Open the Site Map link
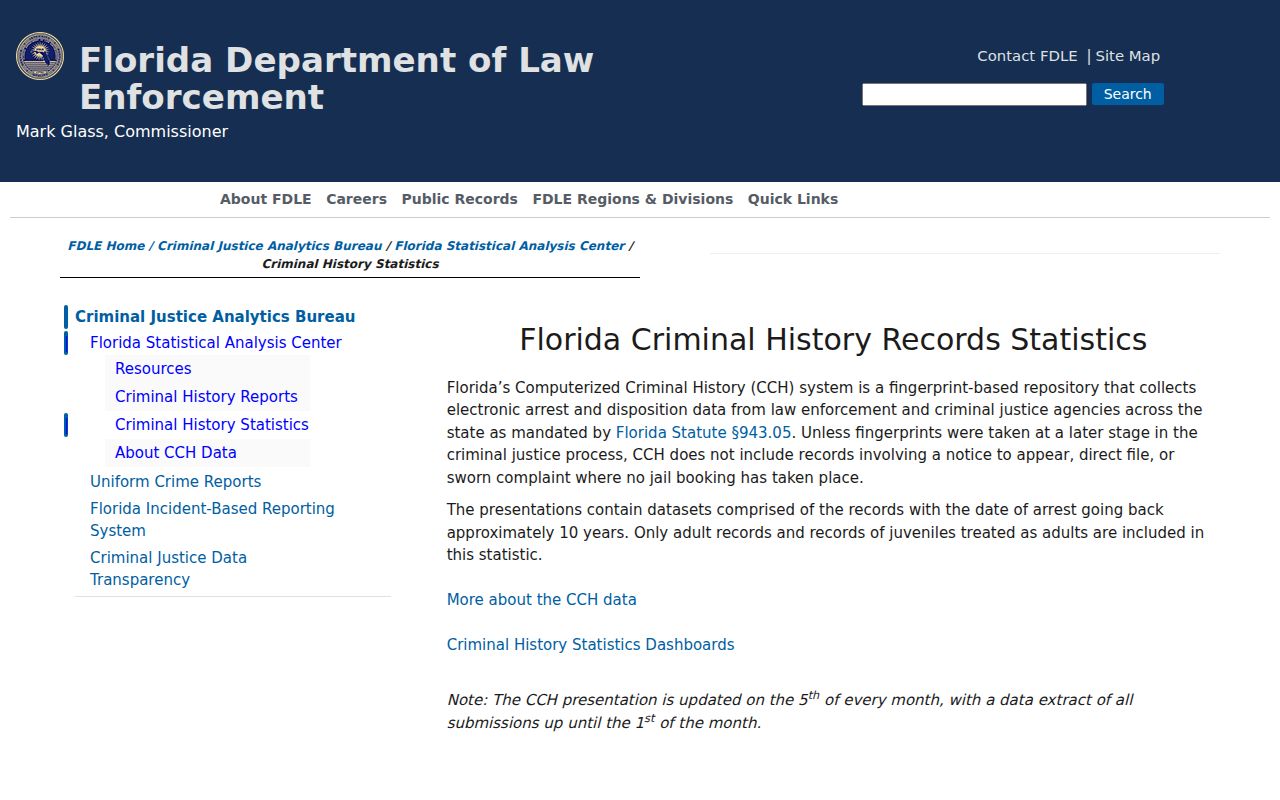This screenshot has width=1280, height=800. [1127, 56]
